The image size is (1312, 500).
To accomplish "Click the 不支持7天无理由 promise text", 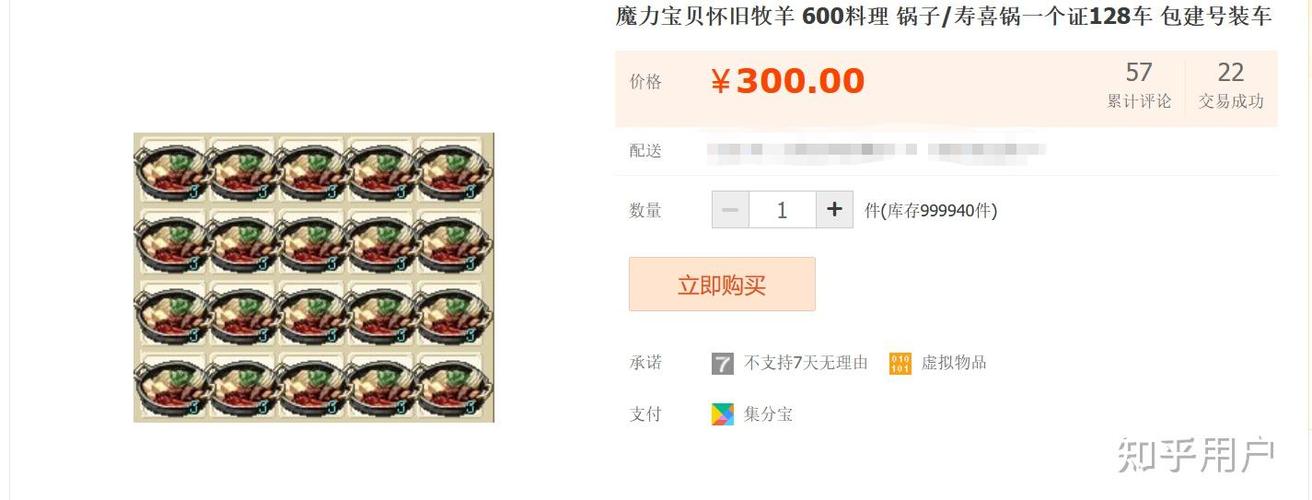I will coord(806,363).
